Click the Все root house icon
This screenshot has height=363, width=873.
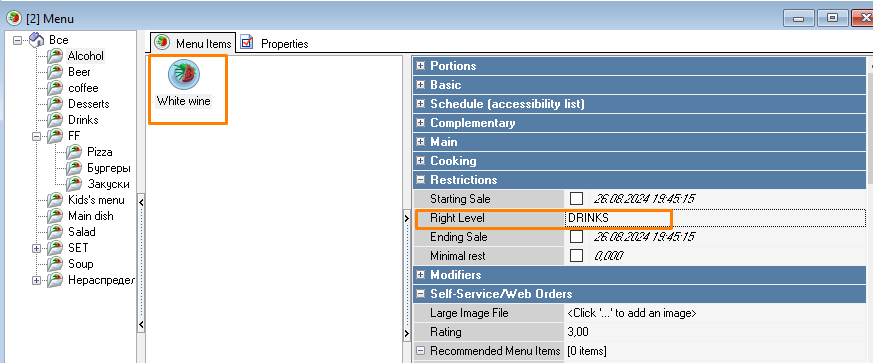coord(36,40)
